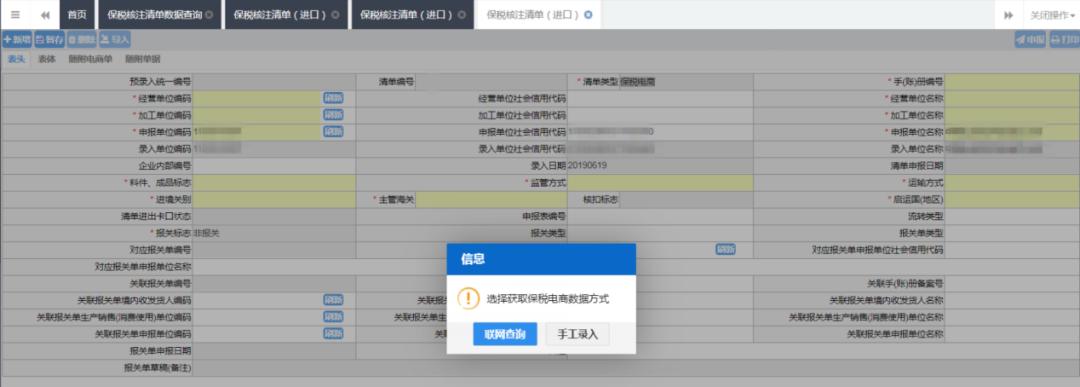Close the second 保税核注清单（进口）tab
The image size is (1080, 387).
pyautogui.click(x=461, y=14)
